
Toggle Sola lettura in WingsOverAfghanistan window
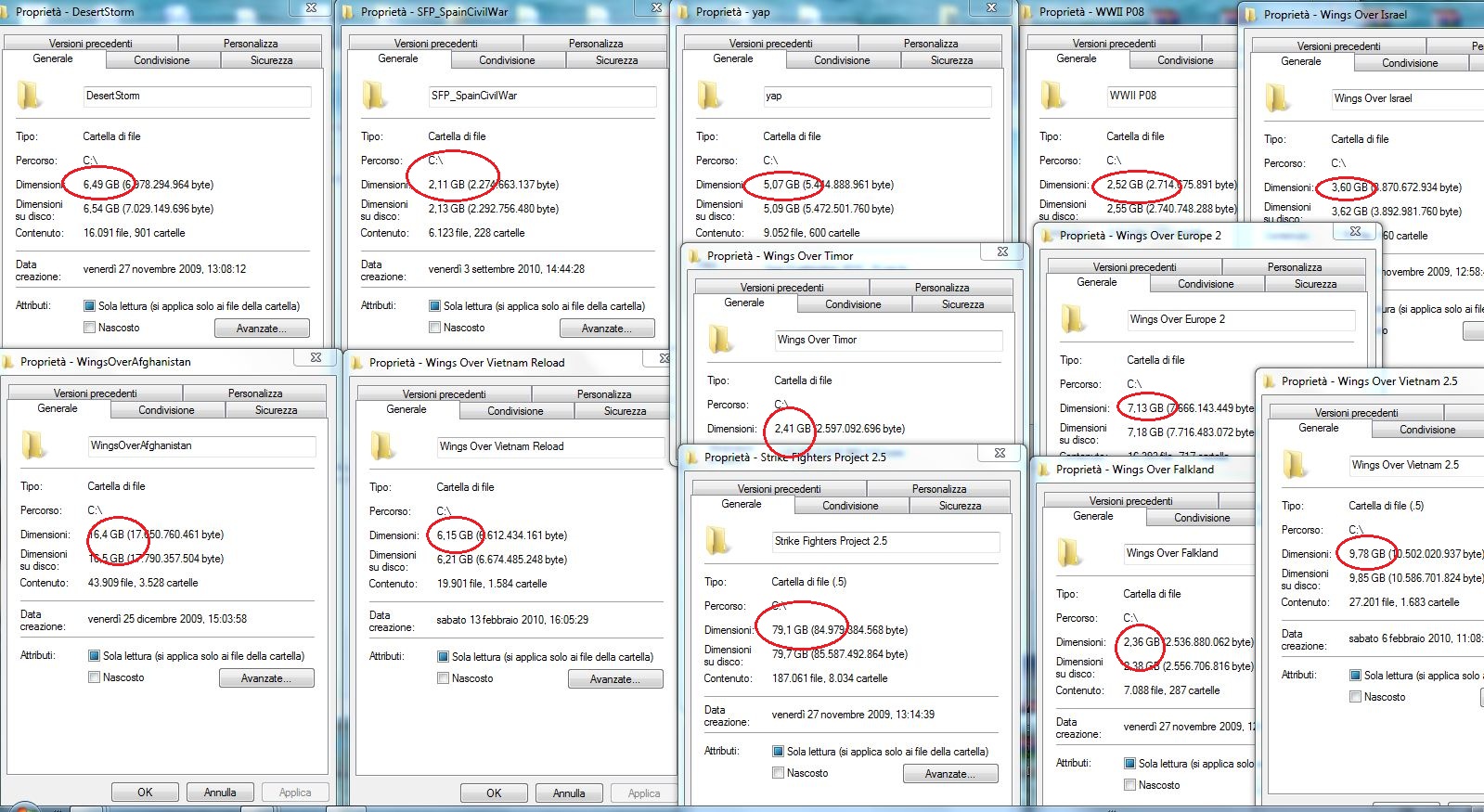click(x=94, y=656)
